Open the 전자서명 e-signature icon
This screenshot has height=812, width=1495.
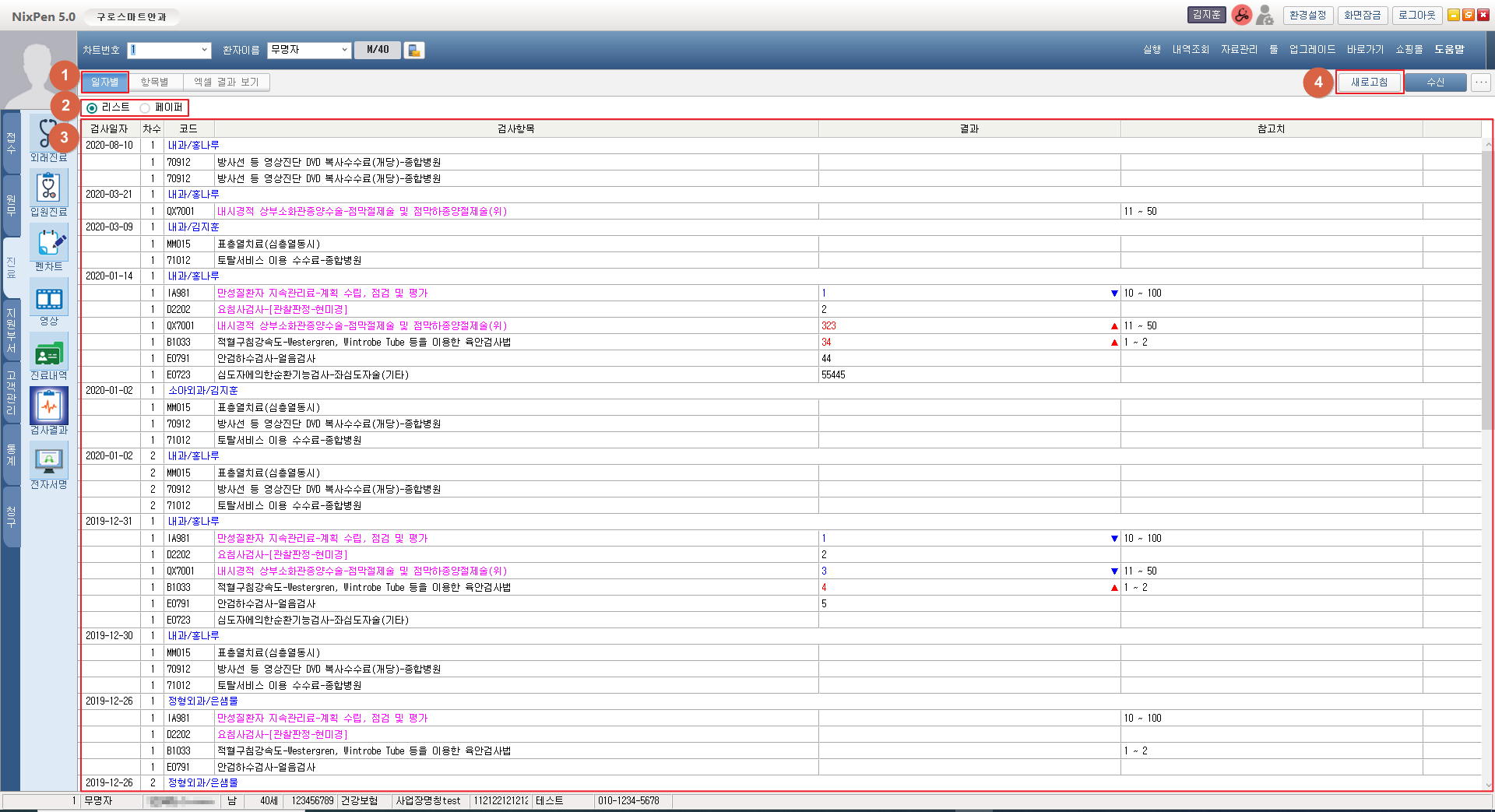(48, 461)
